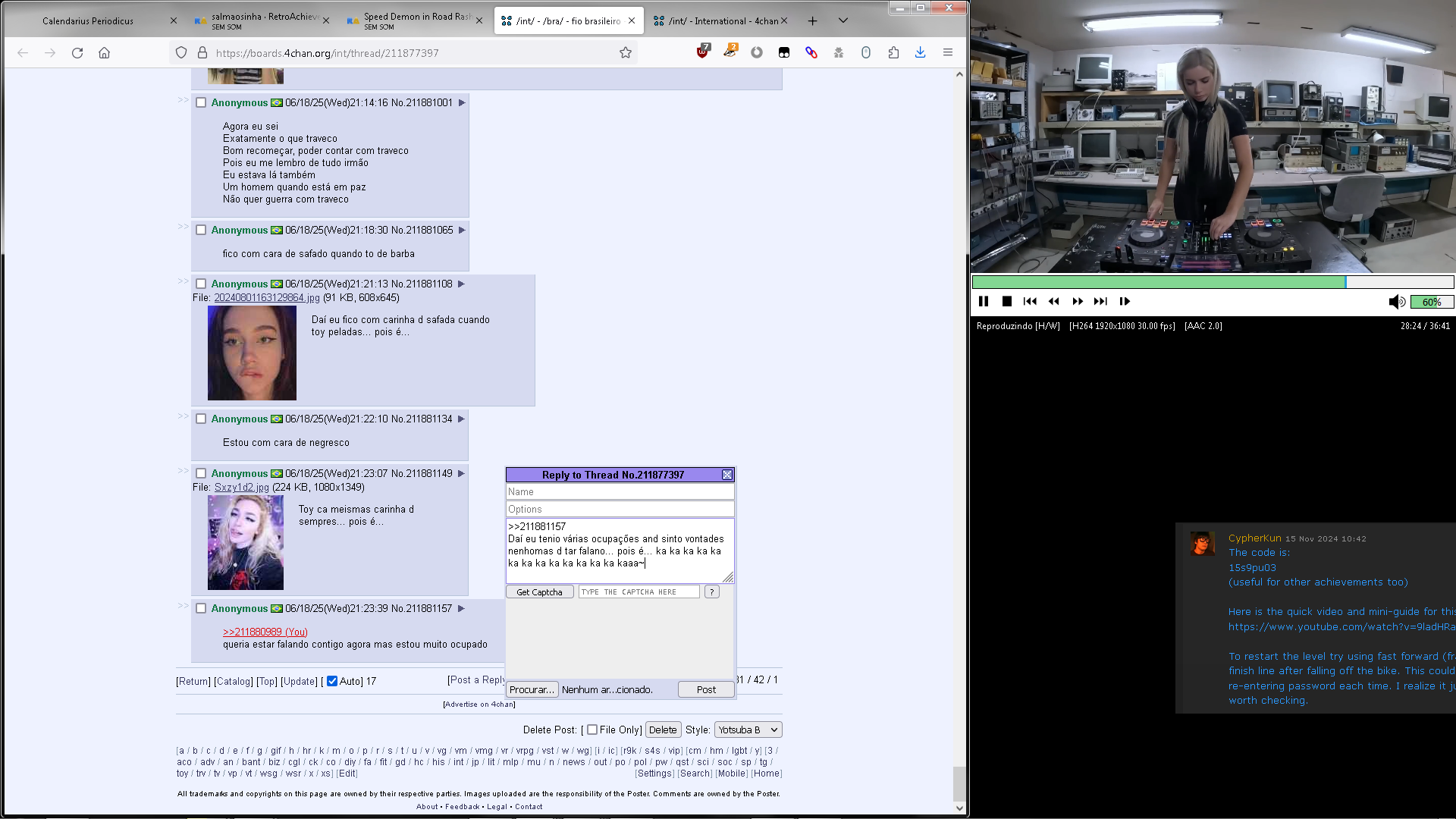1456x819 pixels.
Task: Skip to previous track in player
Action: click(1030, 302)
